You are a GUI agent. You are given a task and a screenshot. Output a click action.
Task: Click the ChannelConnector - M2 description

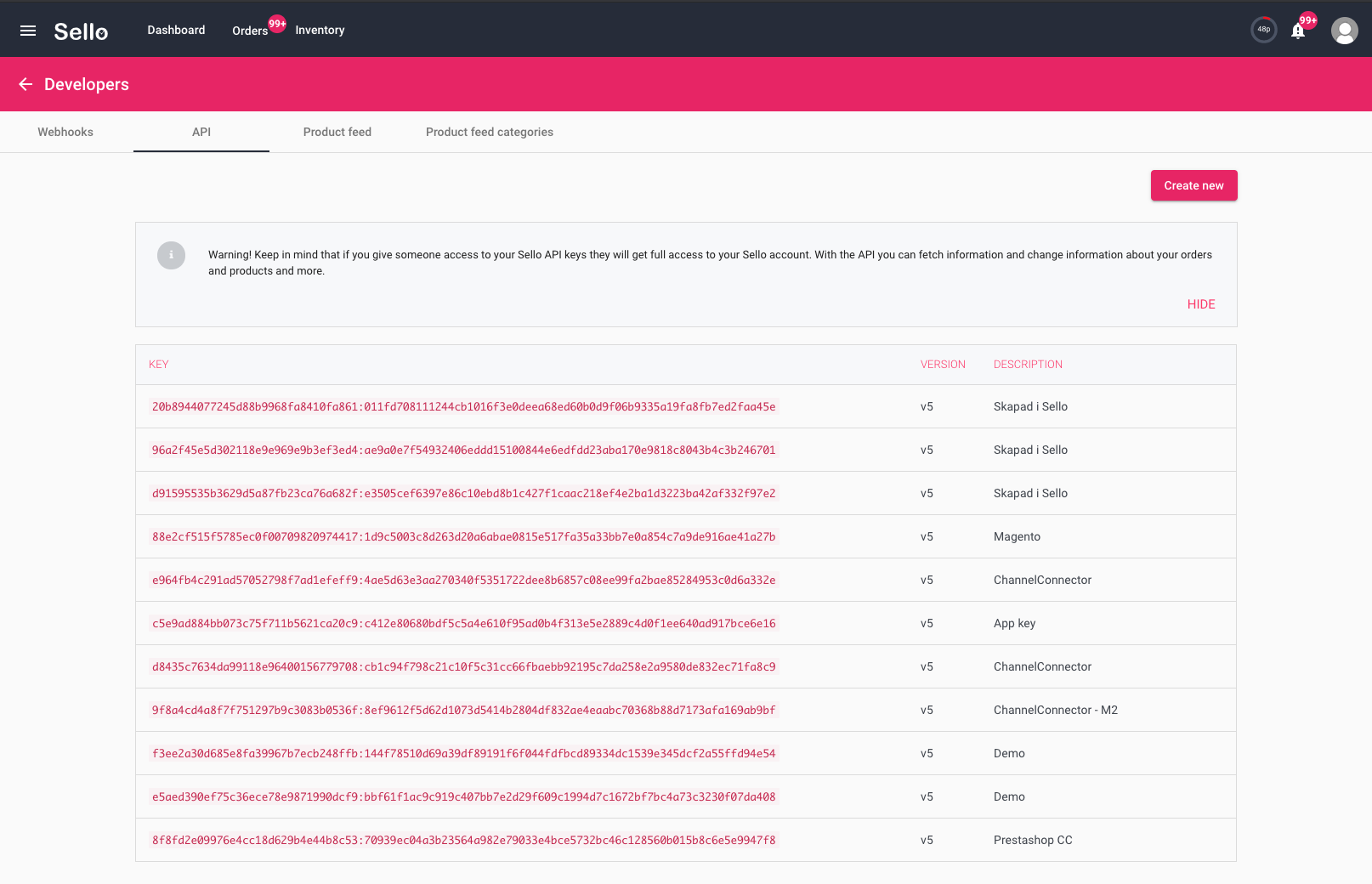1056,711
